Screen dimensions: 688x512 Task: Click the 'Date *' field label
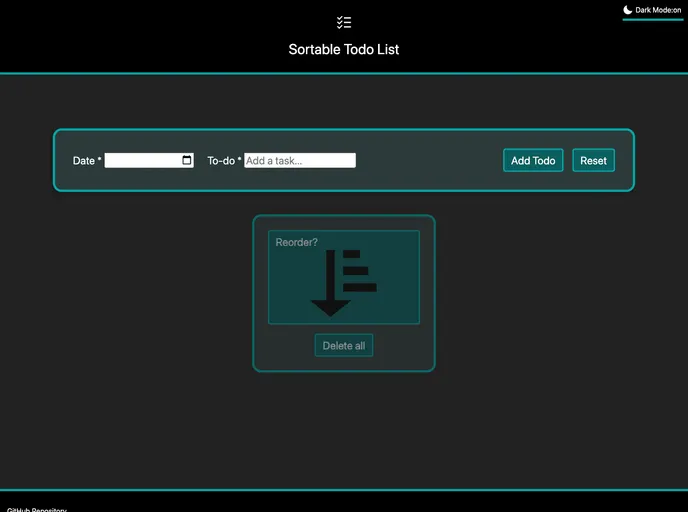point(87,161)
